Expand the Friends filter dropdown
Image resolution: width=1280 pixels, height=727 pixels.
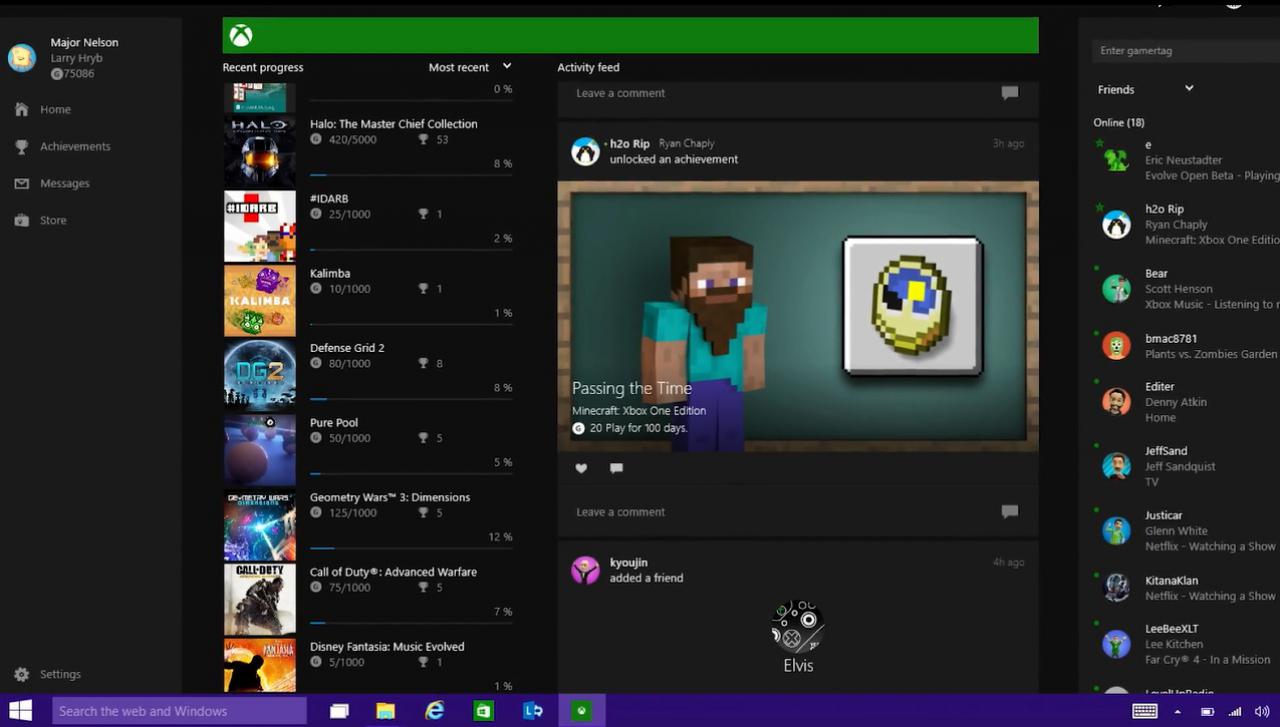[1145, 89]
